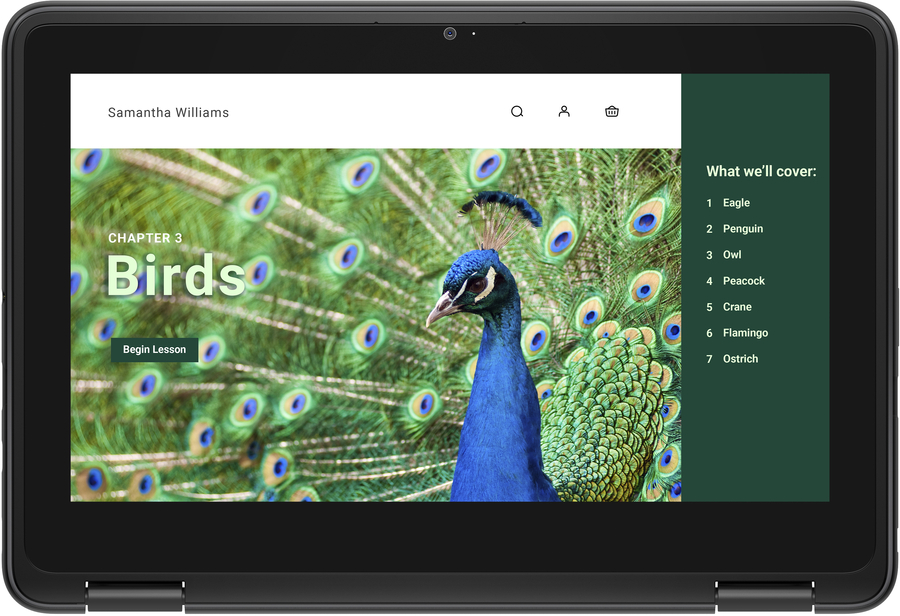Select Eagle in the cover list
Viewport: 900px width, 616px height.
coord(736,203)
